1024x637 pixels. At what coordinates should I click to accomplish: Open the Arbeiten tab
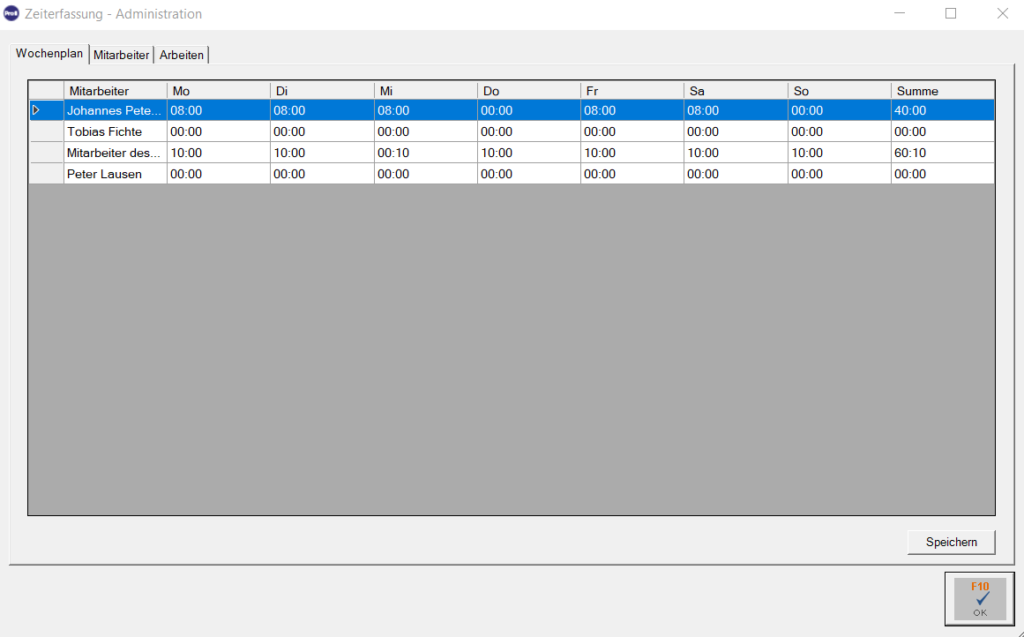click(x=182, y=55)
